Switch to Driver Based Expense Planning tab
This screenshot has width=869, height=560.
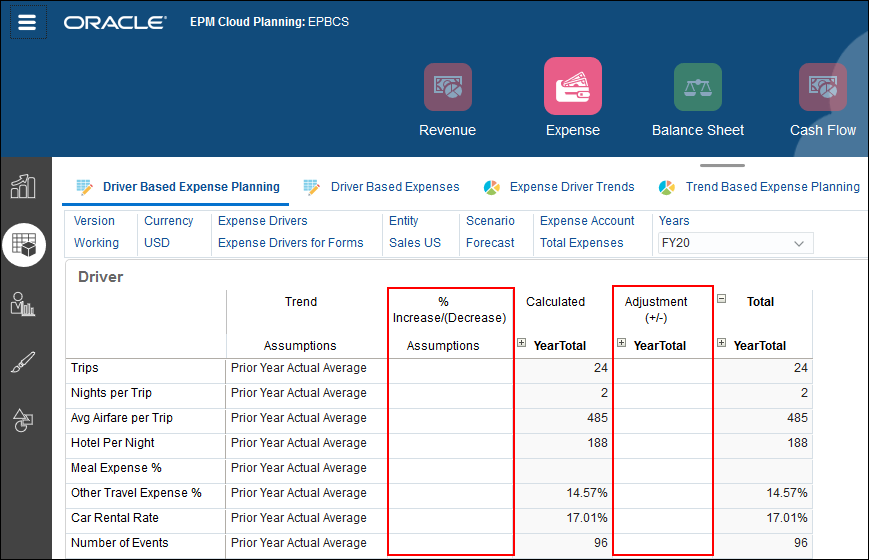click(191, 187)
